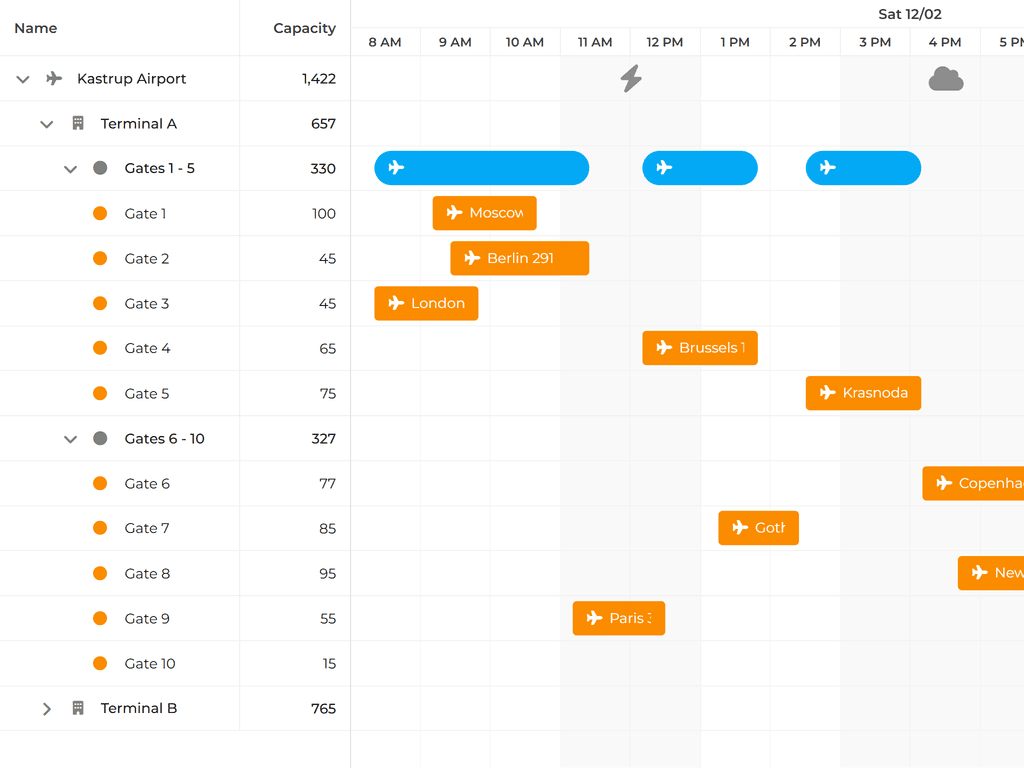Image resolution: width=1024 pixels, height=768 pixels.
Task: Click the orange dot beside Gate 1
Action: pos(100,213)
